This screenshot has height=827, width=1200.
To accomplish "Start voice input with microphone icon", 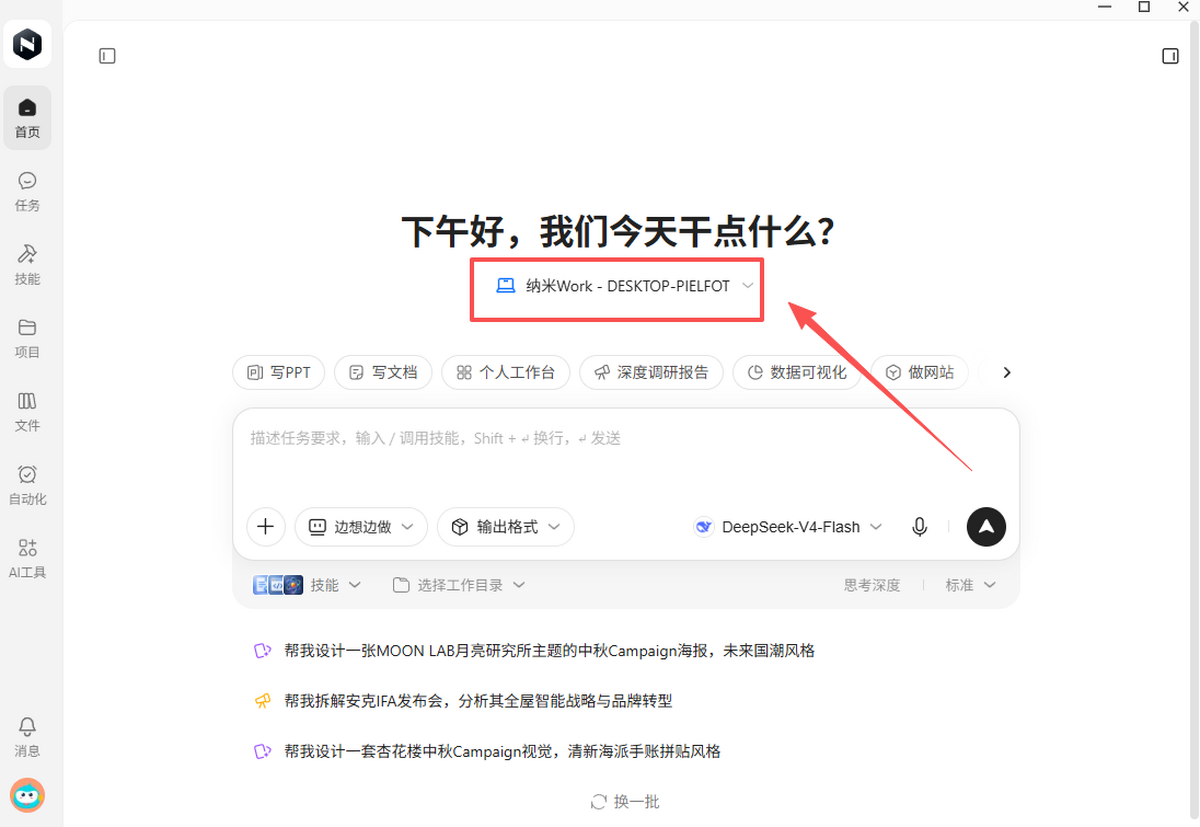I will tap(920, 526).
